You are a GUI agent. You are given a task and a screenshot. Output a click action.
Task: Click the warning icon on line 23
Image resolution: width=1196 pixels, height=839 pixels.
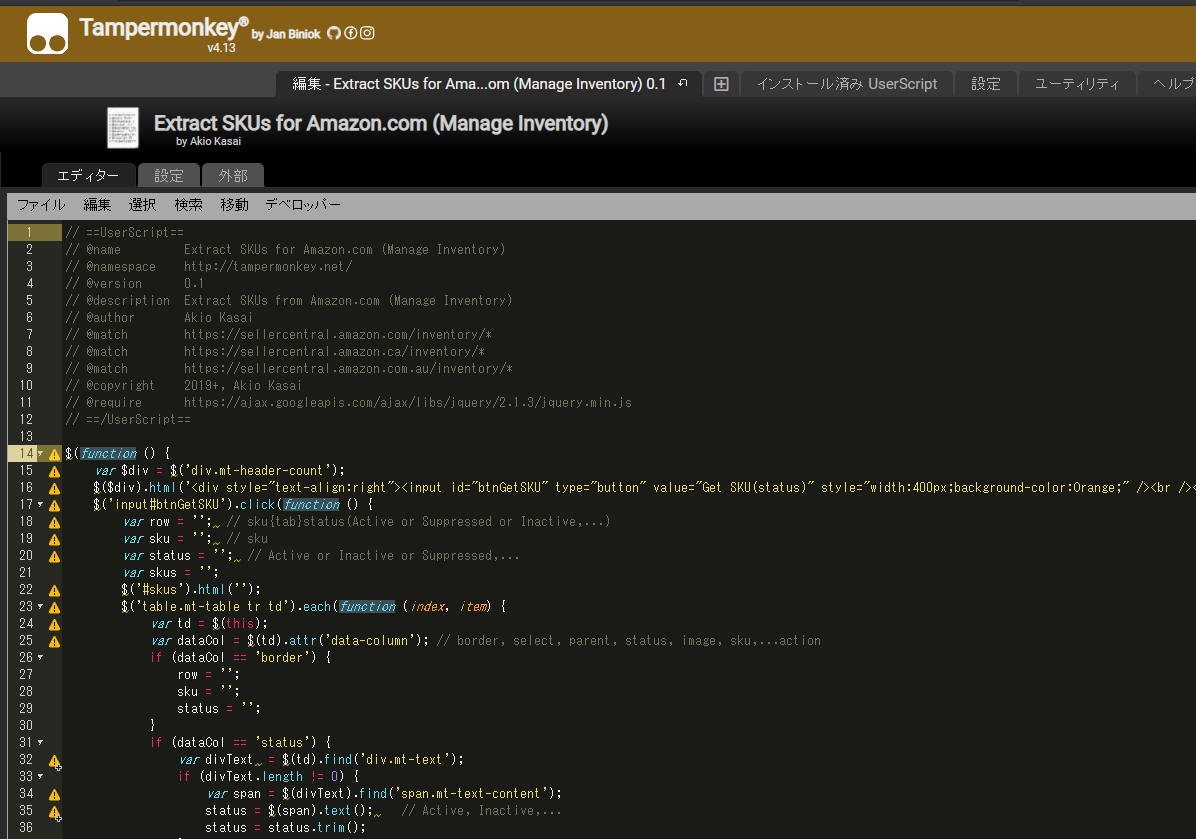tap(54, 607)
